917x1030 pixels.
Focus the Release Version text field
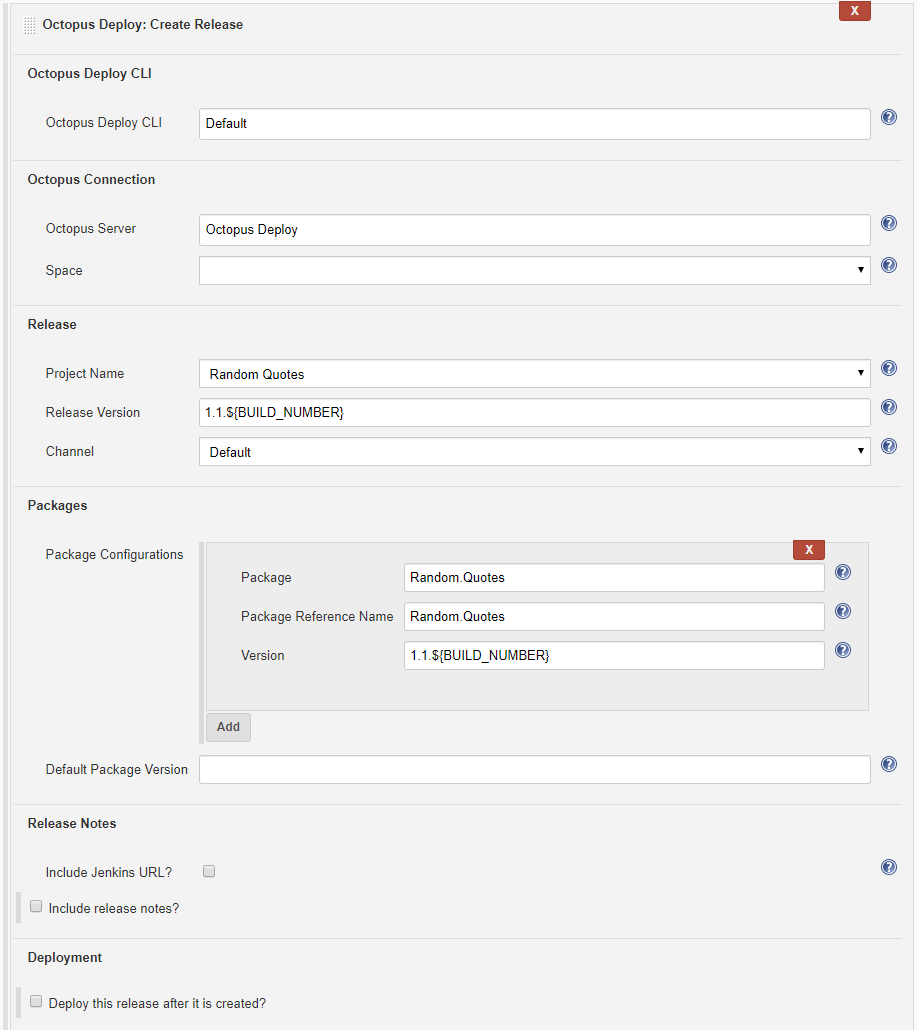click(x=534, y=413)
